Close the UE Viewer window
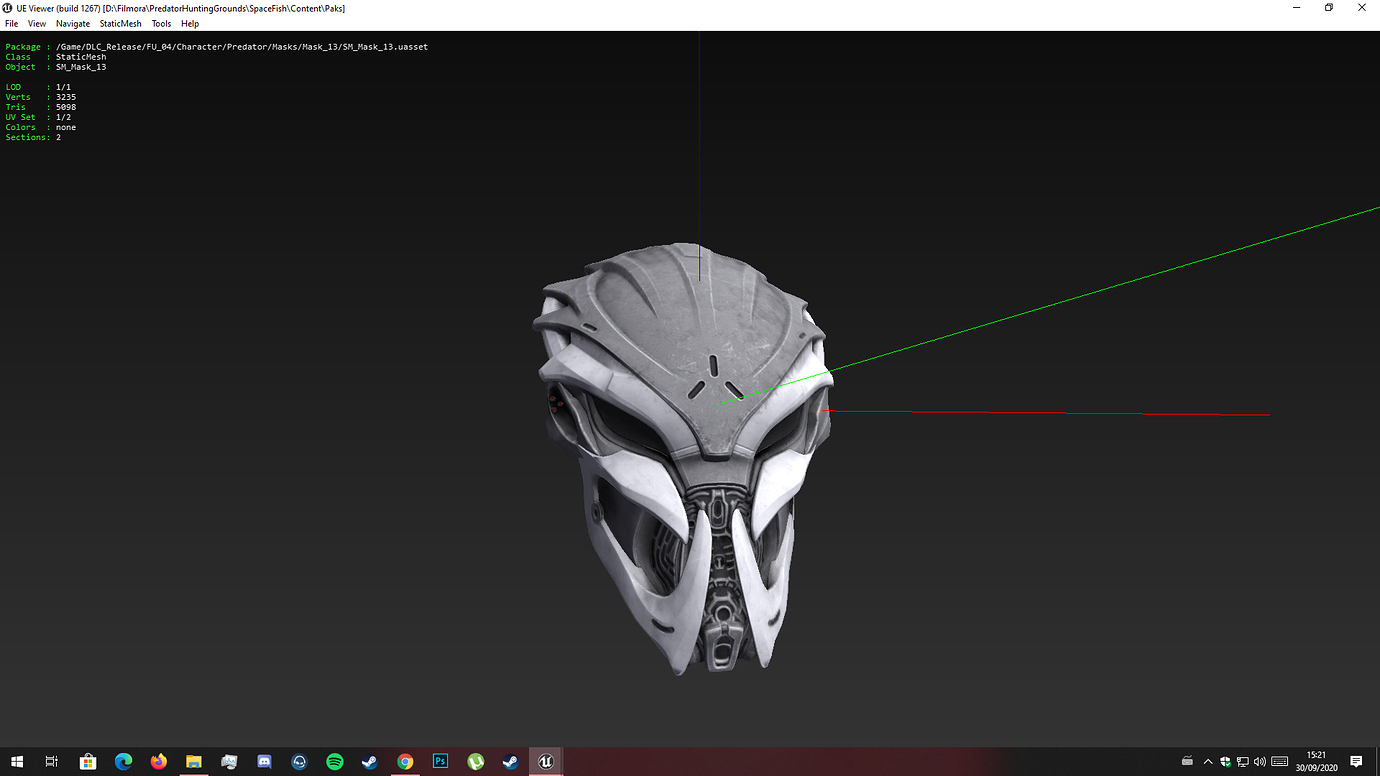The width and height of the screenshot is (1380, 776). (x=1362, y=8)
